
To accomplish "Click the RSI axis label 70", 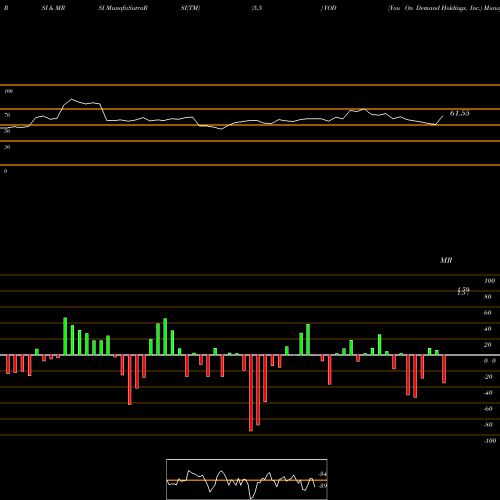I will point(7,115).
